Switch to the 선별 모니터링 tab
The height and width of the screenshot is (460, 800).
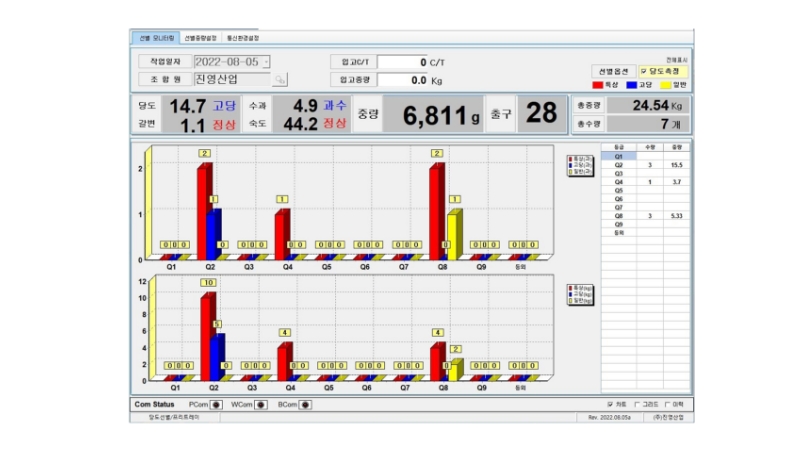tap(156, 38)
